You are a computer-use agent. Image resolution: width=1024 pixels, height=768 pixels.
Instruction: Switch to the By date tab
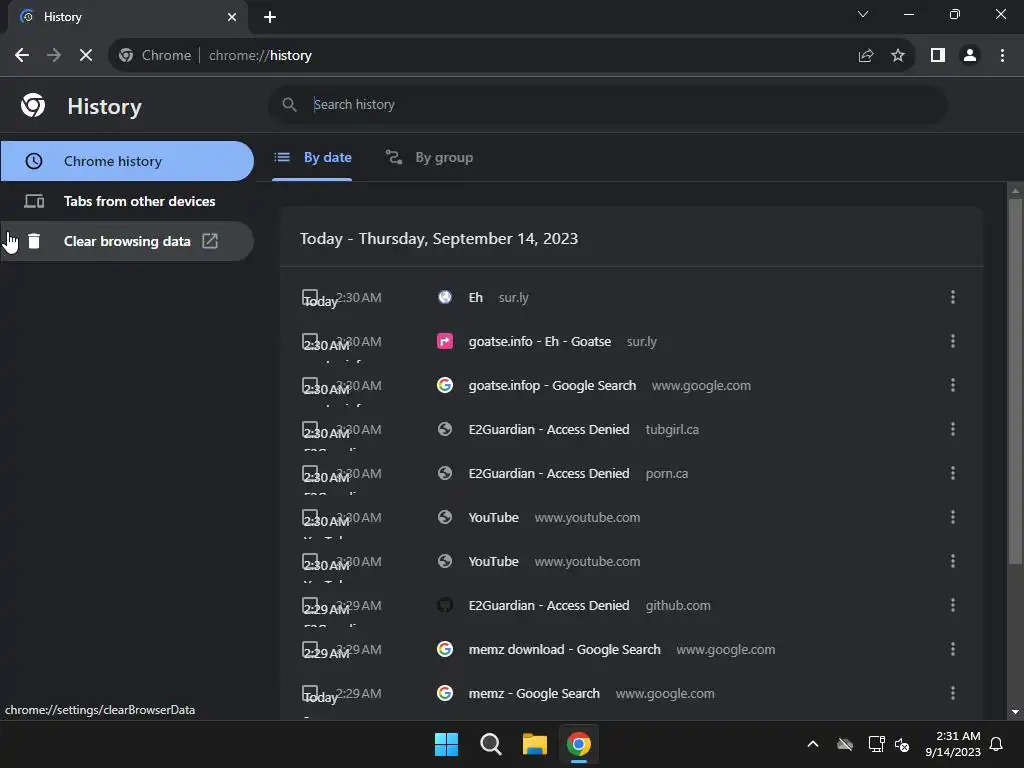(x=313, y=157)
